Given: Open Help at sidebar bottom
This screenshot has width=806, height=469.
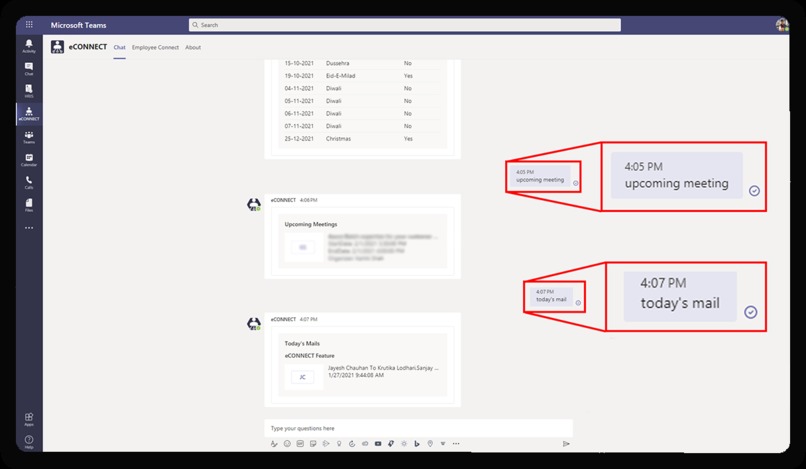Looking at the screenshot, I should tap(29, 442).
